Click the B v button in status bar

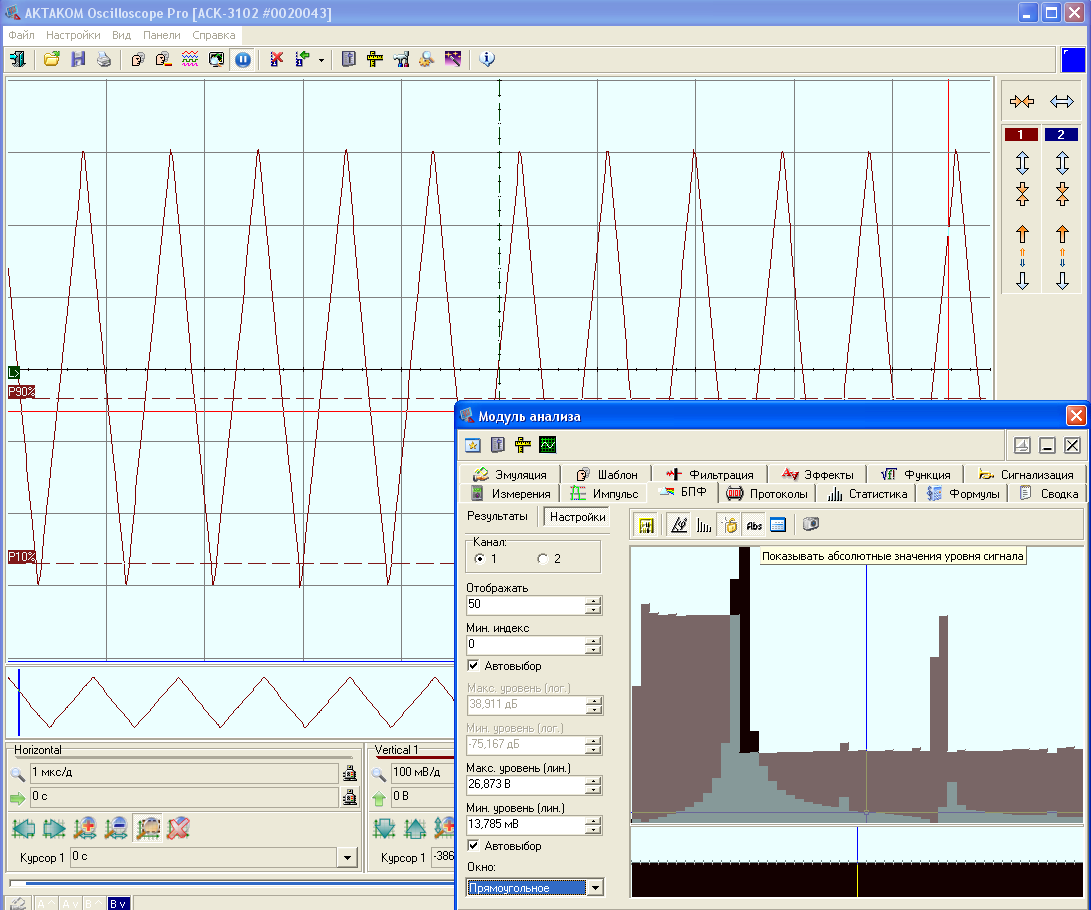pos(118,904)
